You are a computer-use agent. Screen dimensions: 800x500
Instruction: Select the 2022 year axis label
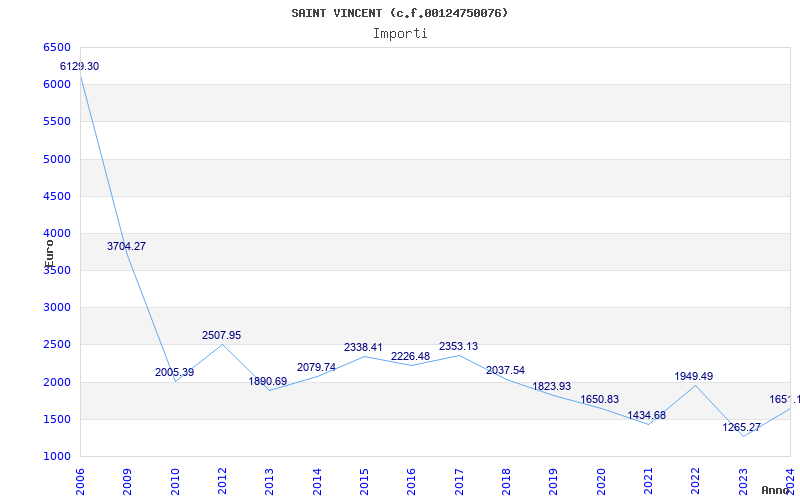click(695, 482)
